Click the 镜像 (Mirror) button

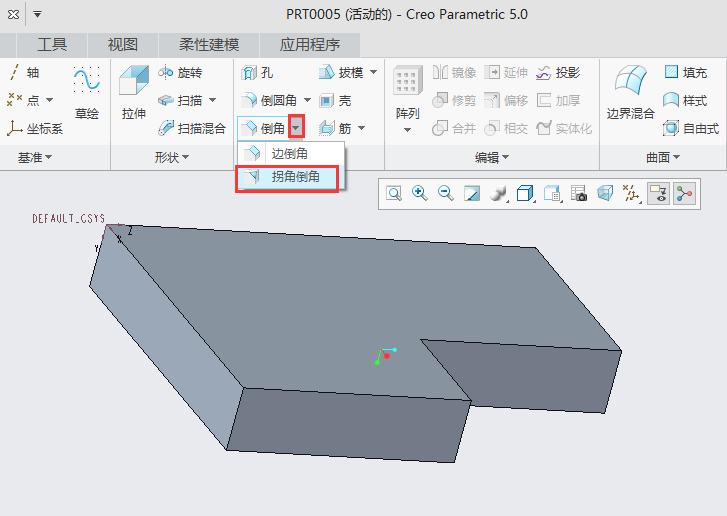454,72
